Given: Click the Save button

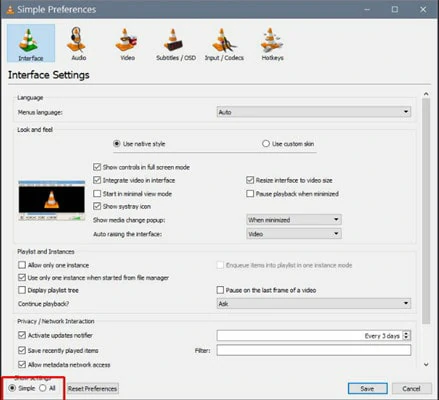Looking at the screenshot, I should pyautogui.click(x=368, y=389).
